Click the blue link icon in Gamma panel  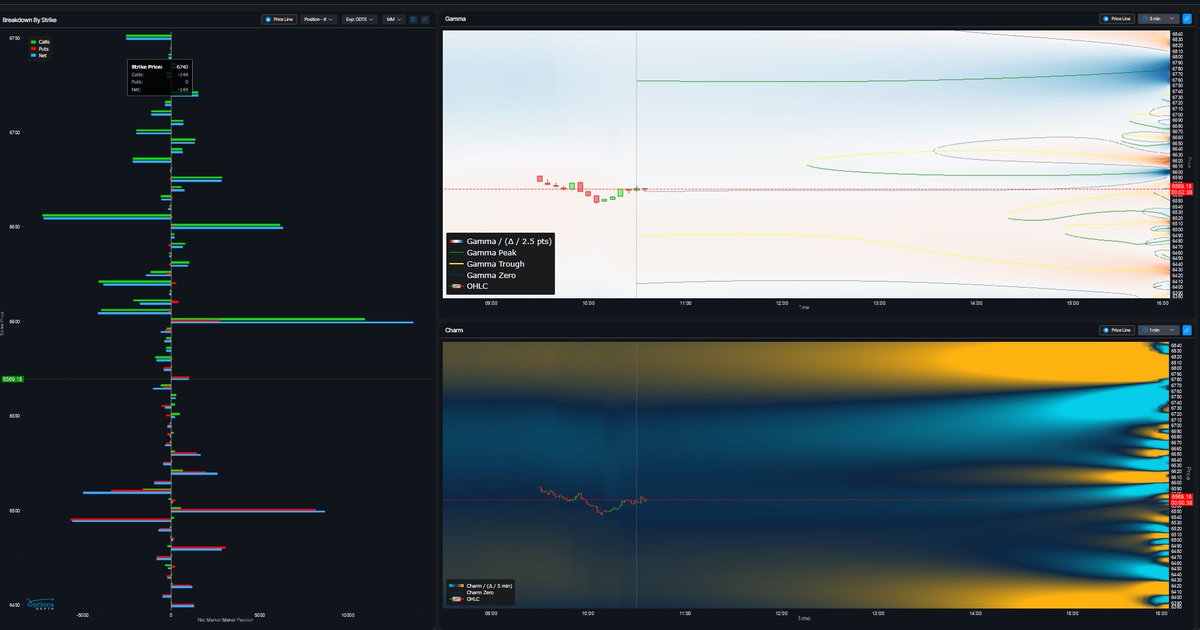click(x=1187, y=19)
